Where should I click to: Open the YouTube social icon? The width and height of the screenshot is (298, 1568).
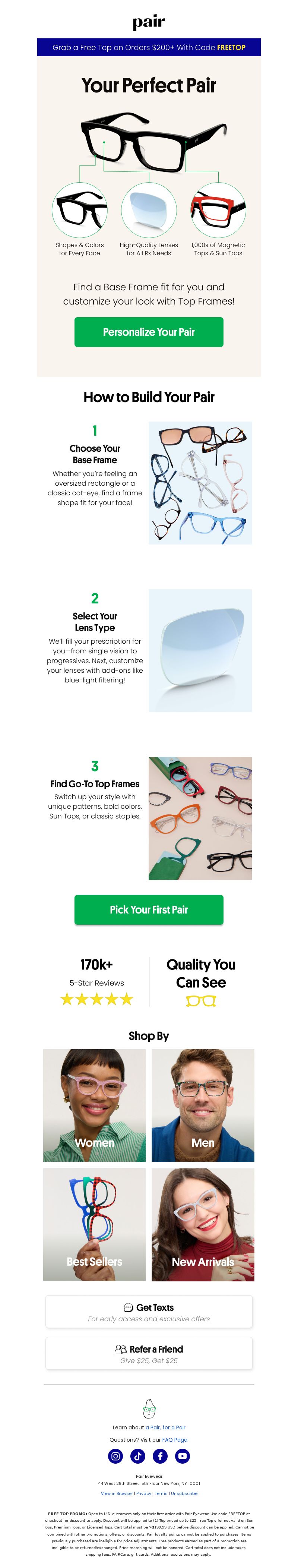[183, 1456]
